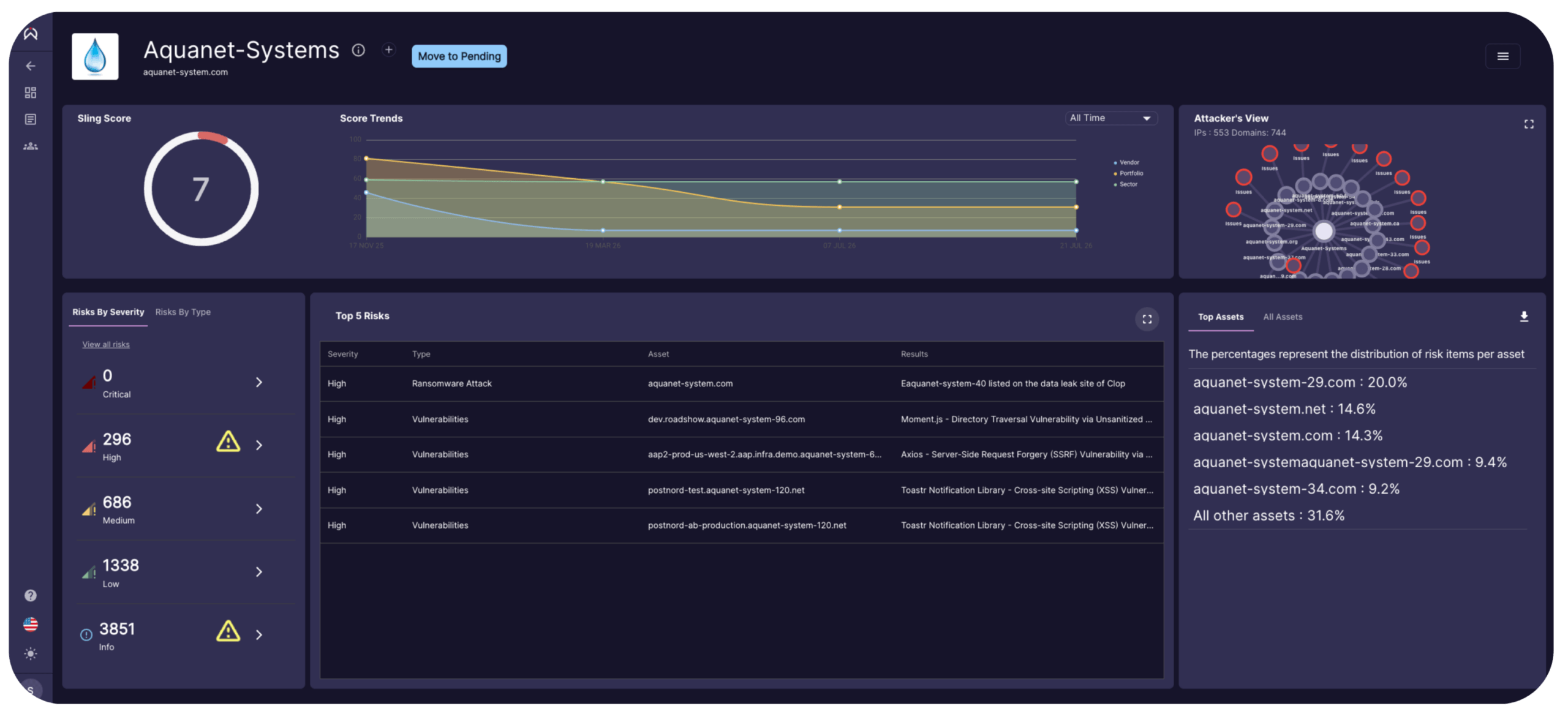Toggle the Sector series in chart legend
The height and width of the screenshot is (714, 1568).
pyautogui.click(x=1125, y=184)
